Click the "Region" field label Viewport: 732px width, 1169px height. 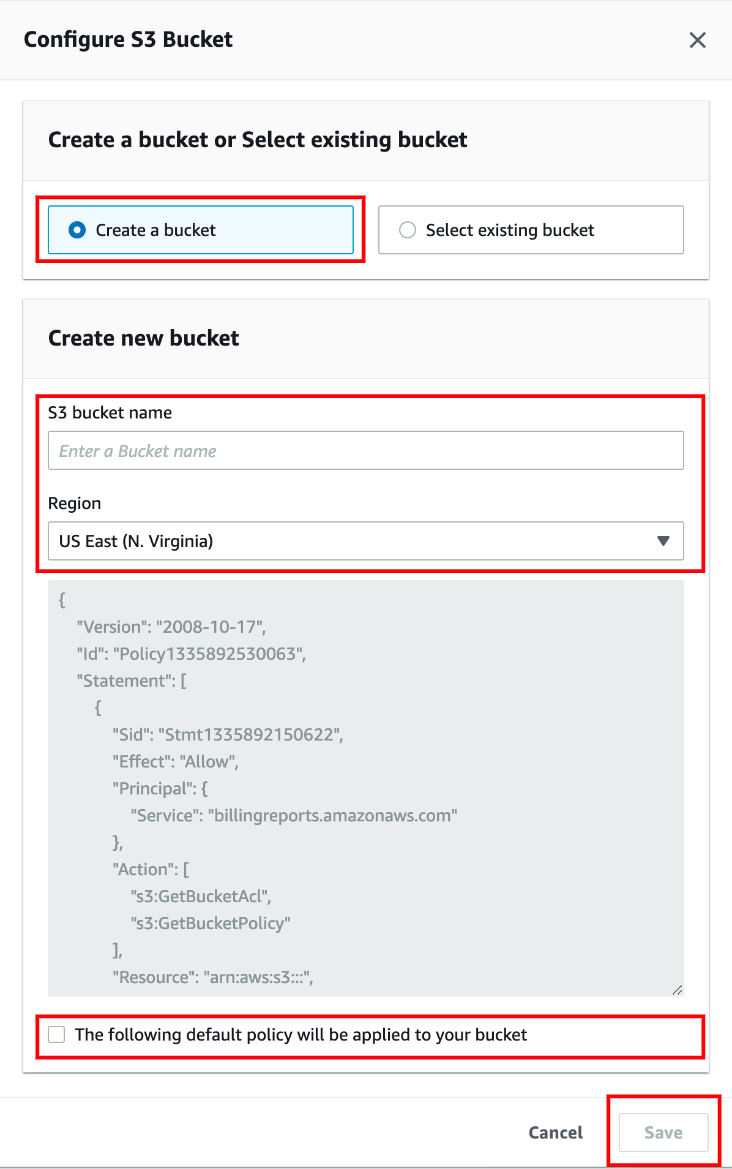(75, 504)
